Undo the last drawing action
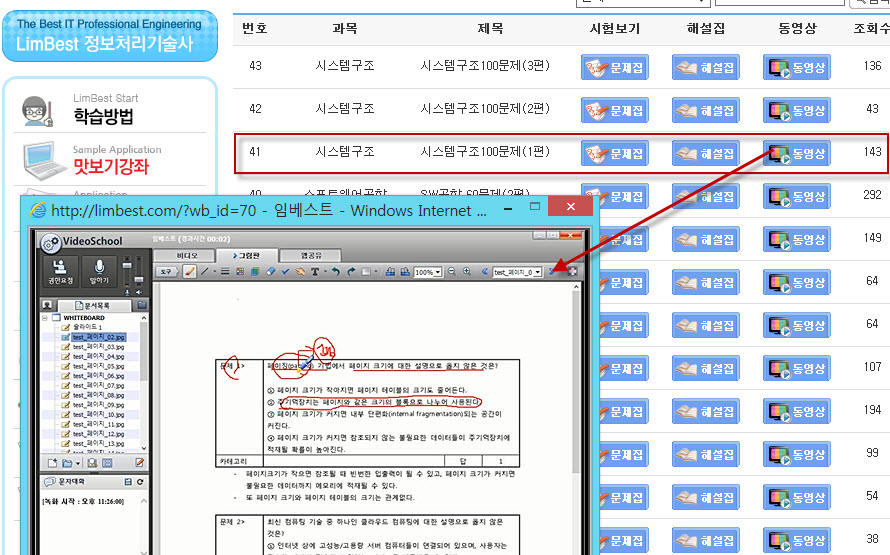Screen dimensions: 890x555 tap(335, 272)
